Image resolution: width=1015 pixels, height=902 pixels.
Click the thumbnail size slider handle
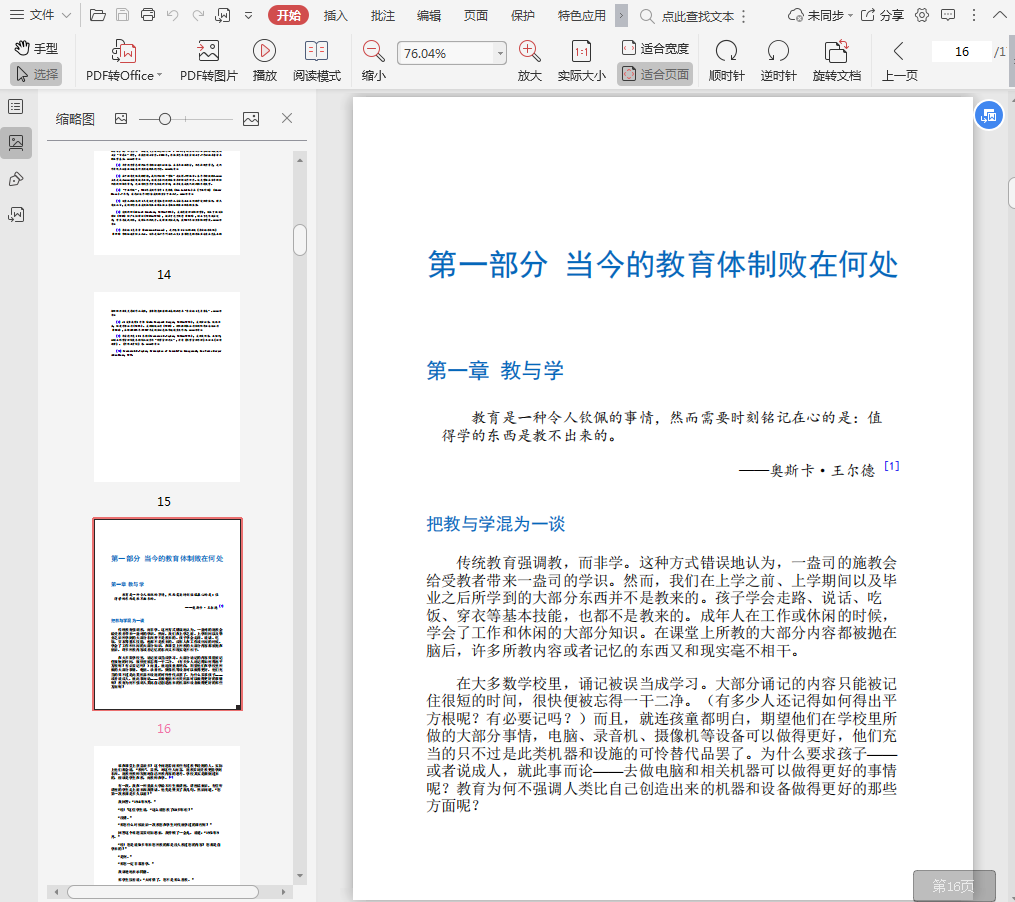(x=165, y=119)
